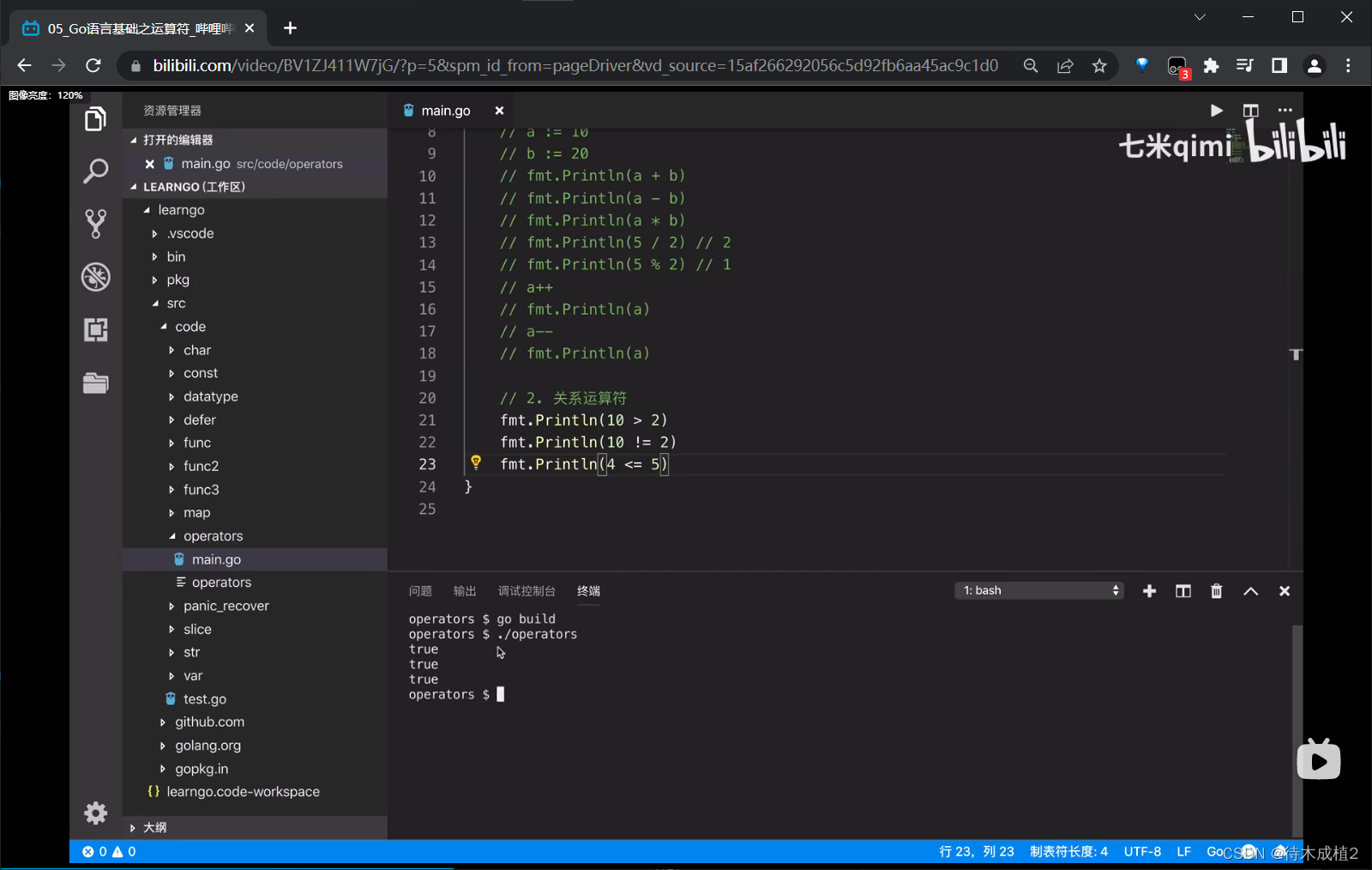Viewport: 1372px width, 870px height.
Task: Open the media control icon in browser toolbar
Action: click(x=1244, y=66)
